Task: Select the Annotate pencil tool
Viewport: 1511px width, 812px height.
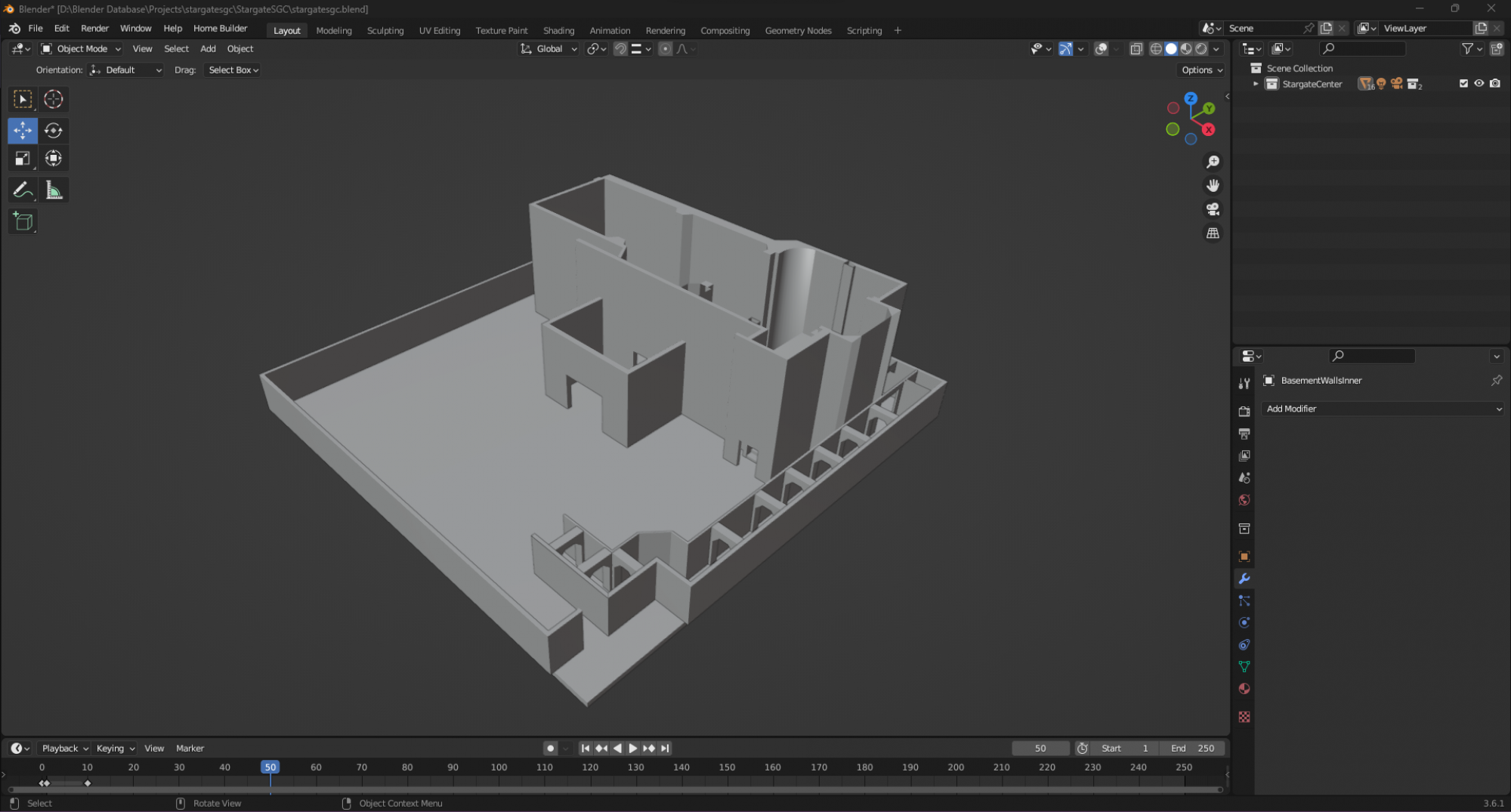Action: [23, 190]
